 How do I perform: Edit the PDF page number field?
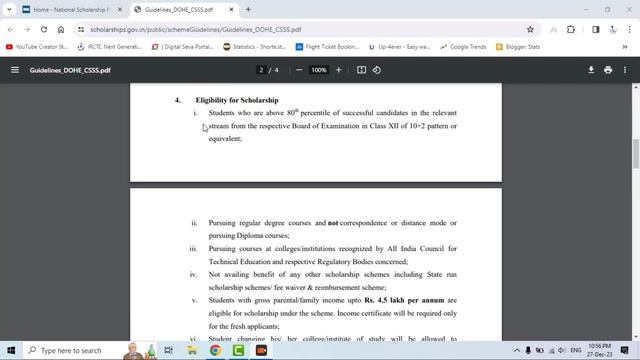point(261,70)
